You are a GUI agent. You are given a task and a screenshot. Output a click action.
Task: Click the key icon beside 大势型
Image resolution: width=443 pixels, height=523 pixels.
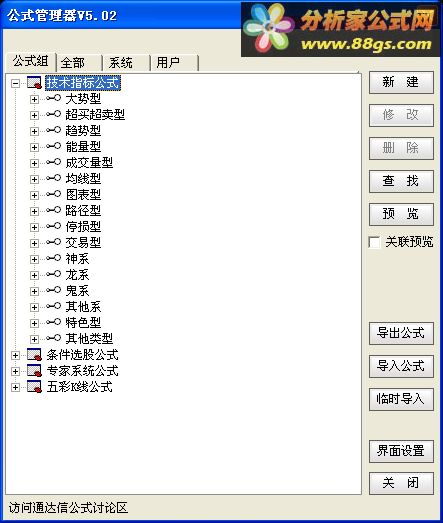[x=53, y=98]
